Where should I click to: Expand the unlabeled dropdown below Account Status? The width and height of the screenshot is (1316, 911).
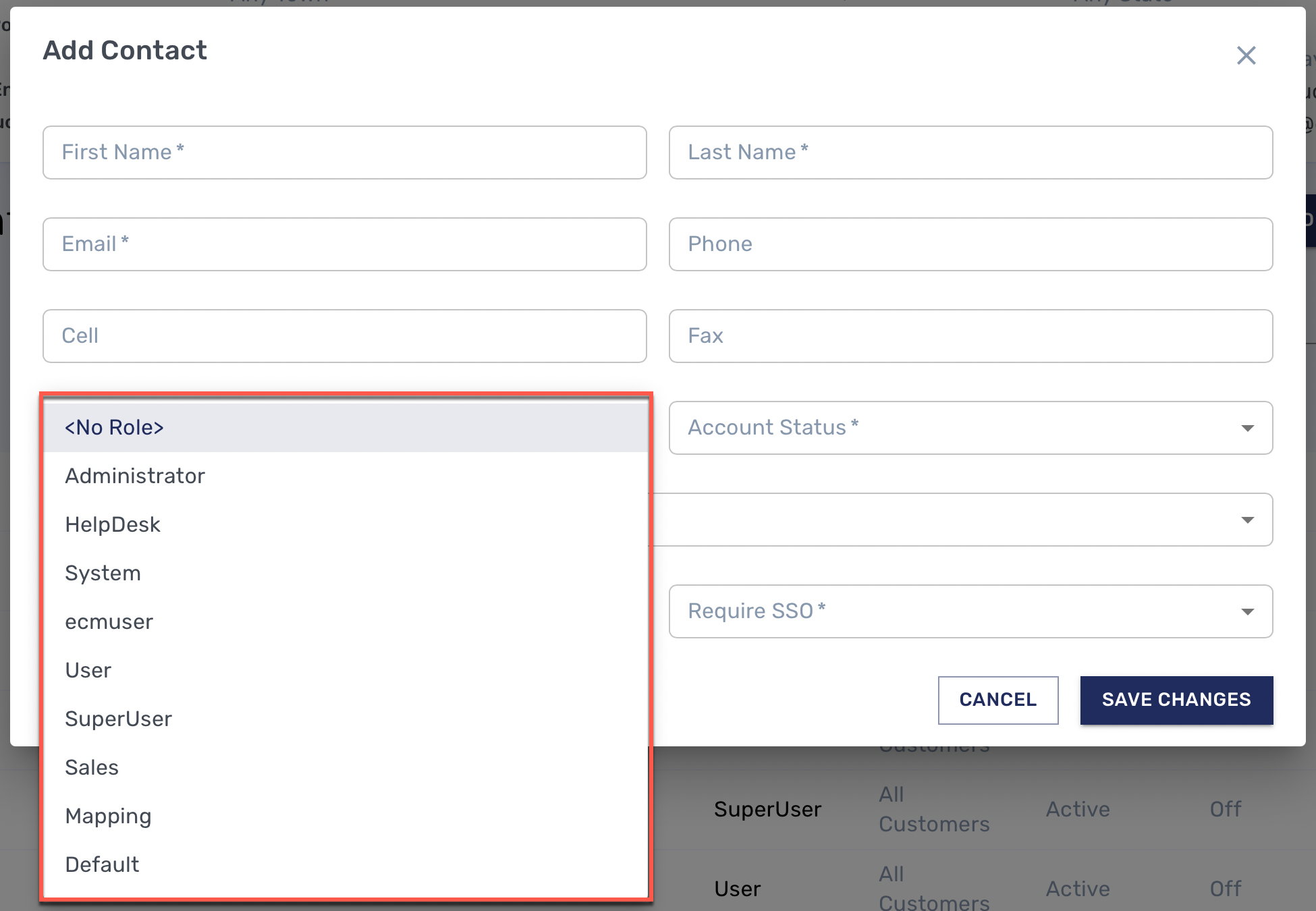pos(970,520)
